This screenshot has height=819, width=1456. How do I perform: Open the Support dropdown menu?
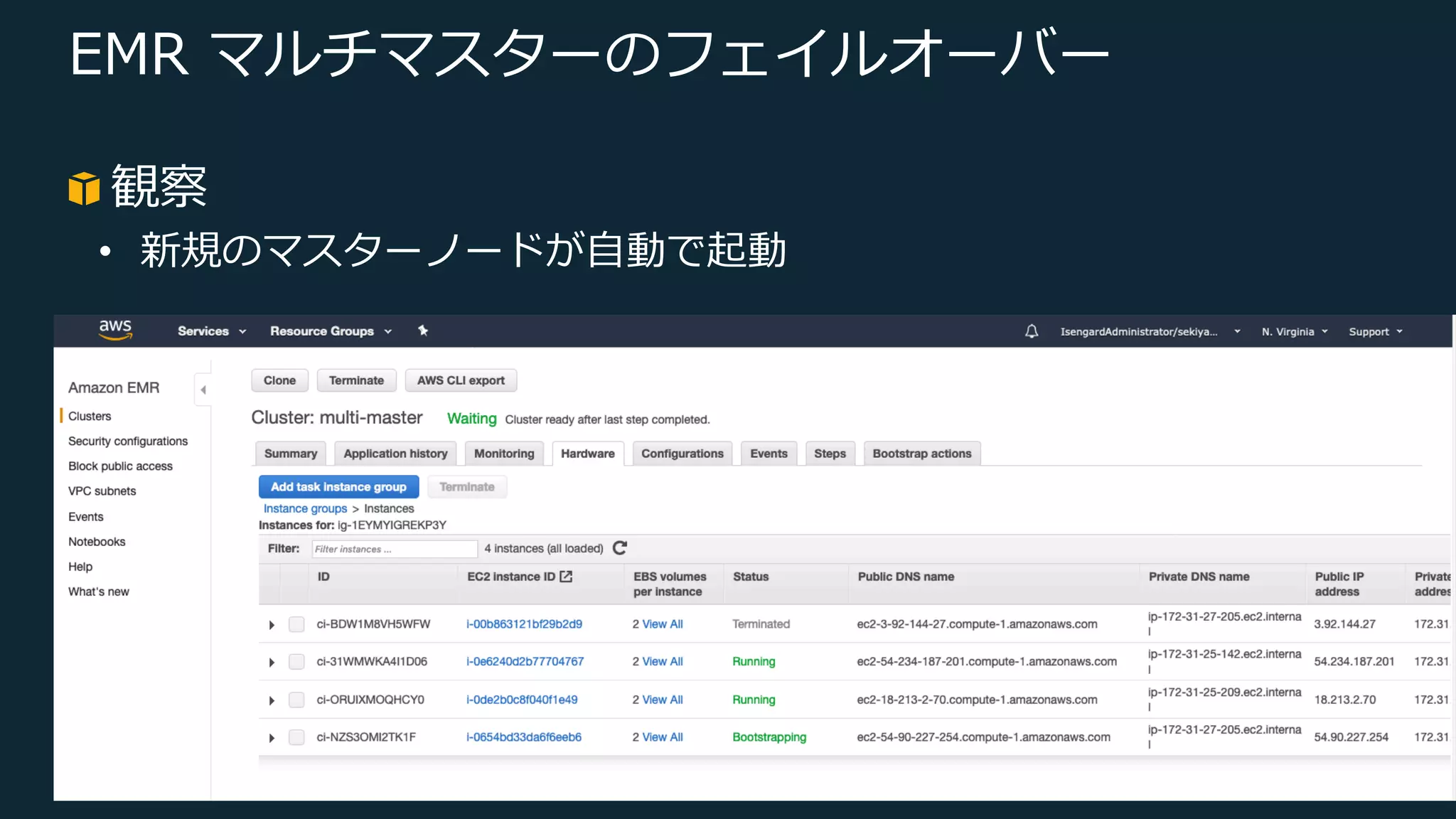[1375, 332]
